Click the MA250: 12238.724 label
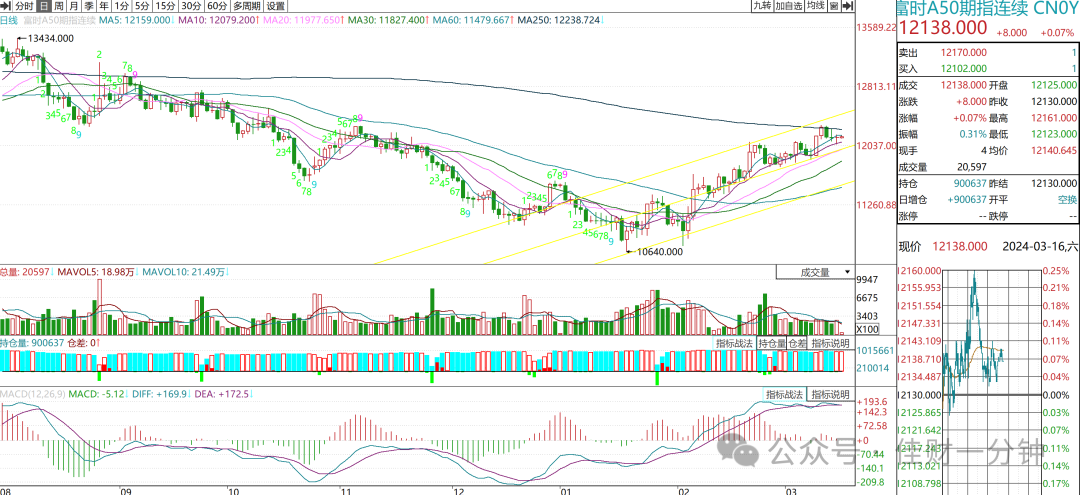Image resolution: width=1080 pixels, height=495 pixels. pyautogui.click(x=560, y=20)
